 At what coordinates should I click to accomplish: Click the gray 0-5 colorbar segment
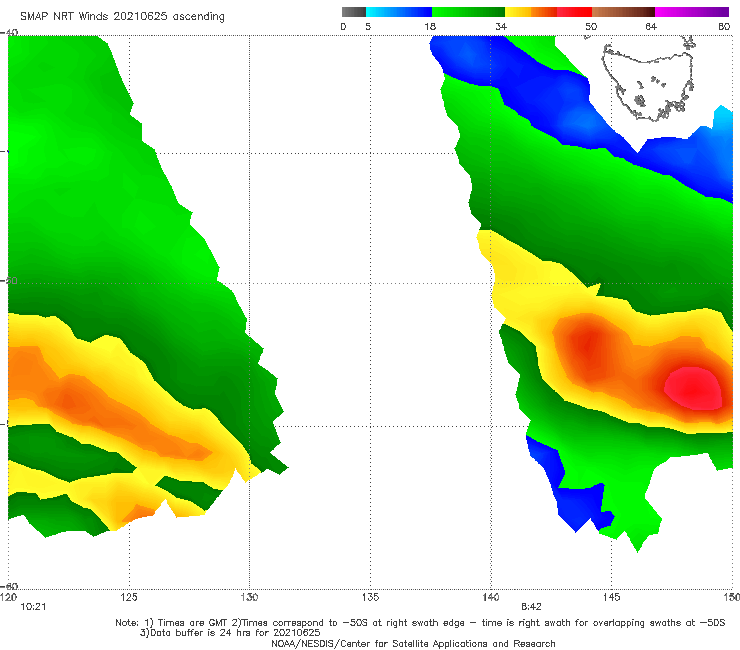(354, 12)
